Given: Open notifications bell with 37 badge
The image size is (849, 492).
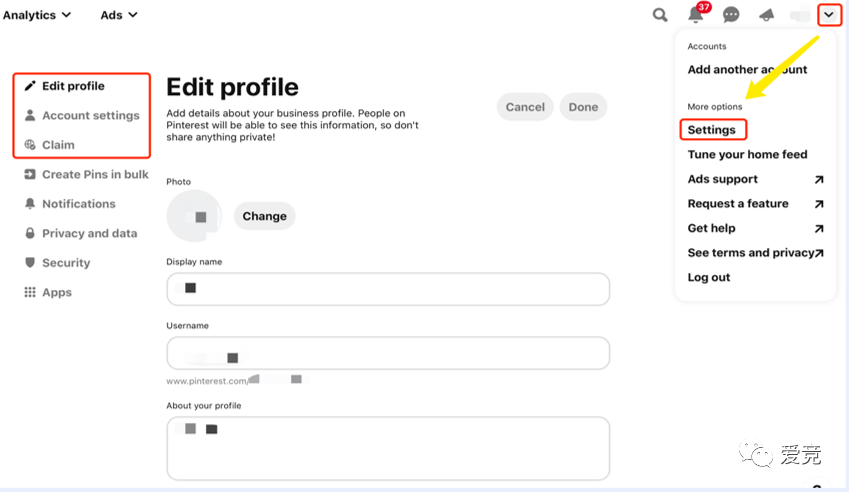Looking at the screenshot, I should click(697, 14).
